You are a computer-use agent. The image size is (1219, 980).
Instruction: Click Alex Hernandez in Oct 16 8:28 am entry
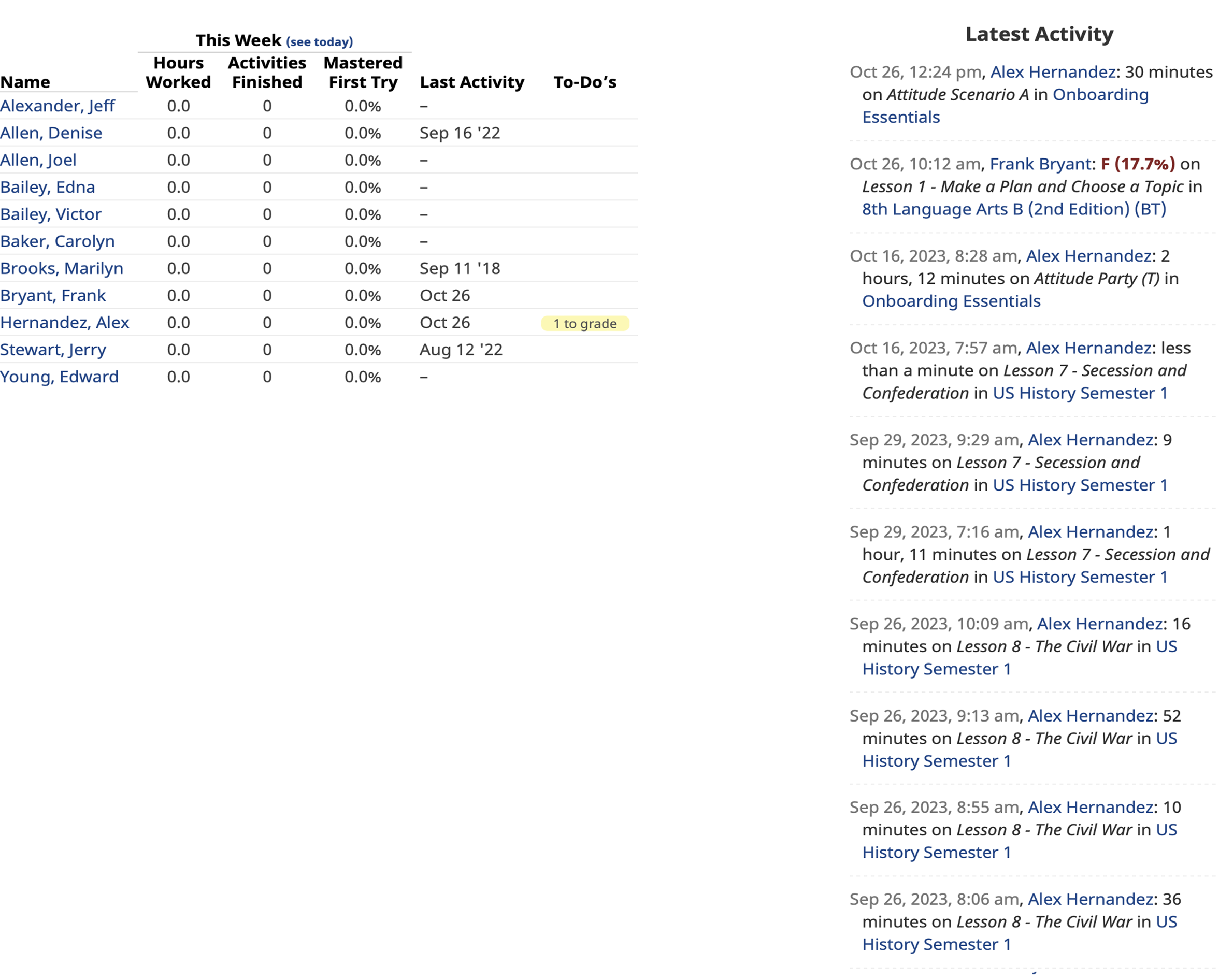click(x=1089, y=256)
